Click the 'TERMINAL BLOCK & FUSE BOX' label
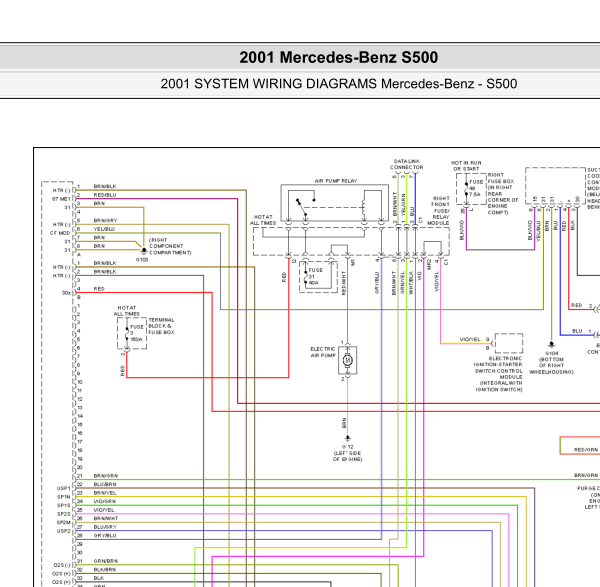 click(161, 326)
